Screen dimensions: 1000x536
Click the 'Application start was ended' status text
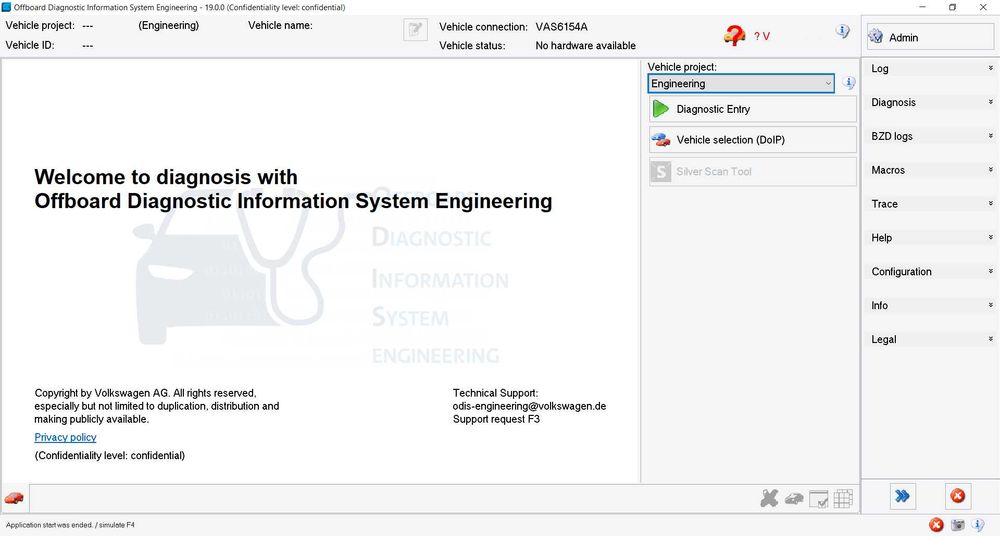pyautogui.click(x=70, y=525)
